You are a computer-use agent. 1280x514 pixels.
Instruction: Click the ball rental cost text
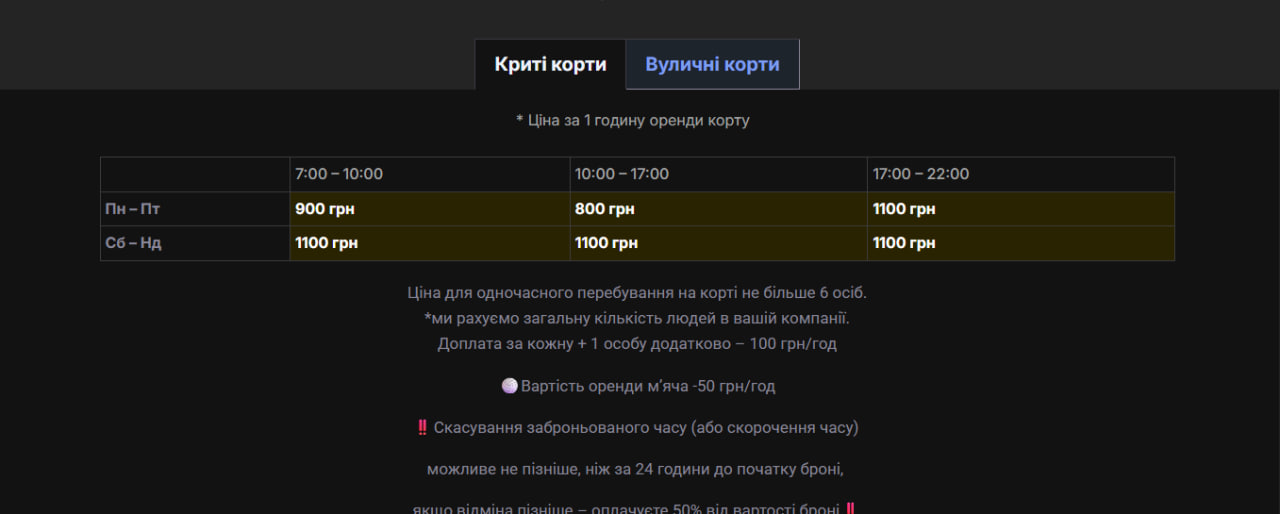[x=648, y=385]
